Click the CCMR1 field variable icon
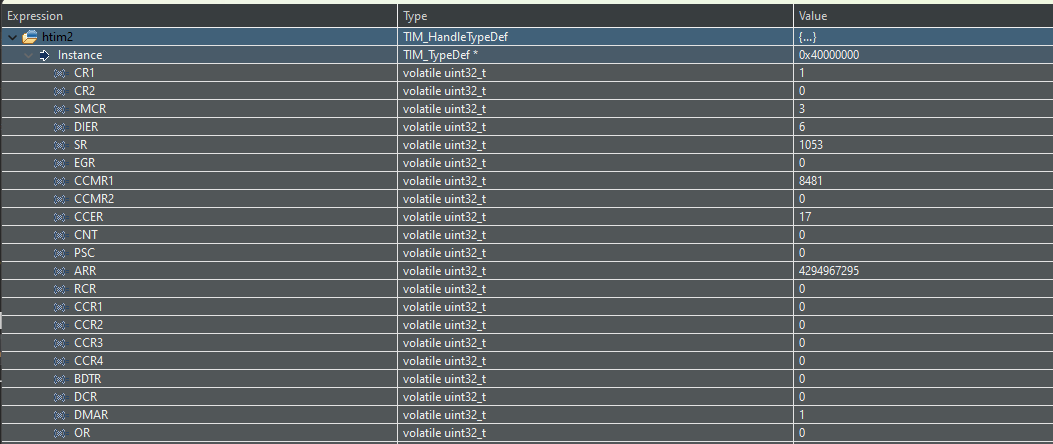This screenshot has height=444, width=1053. coord(60,181)
